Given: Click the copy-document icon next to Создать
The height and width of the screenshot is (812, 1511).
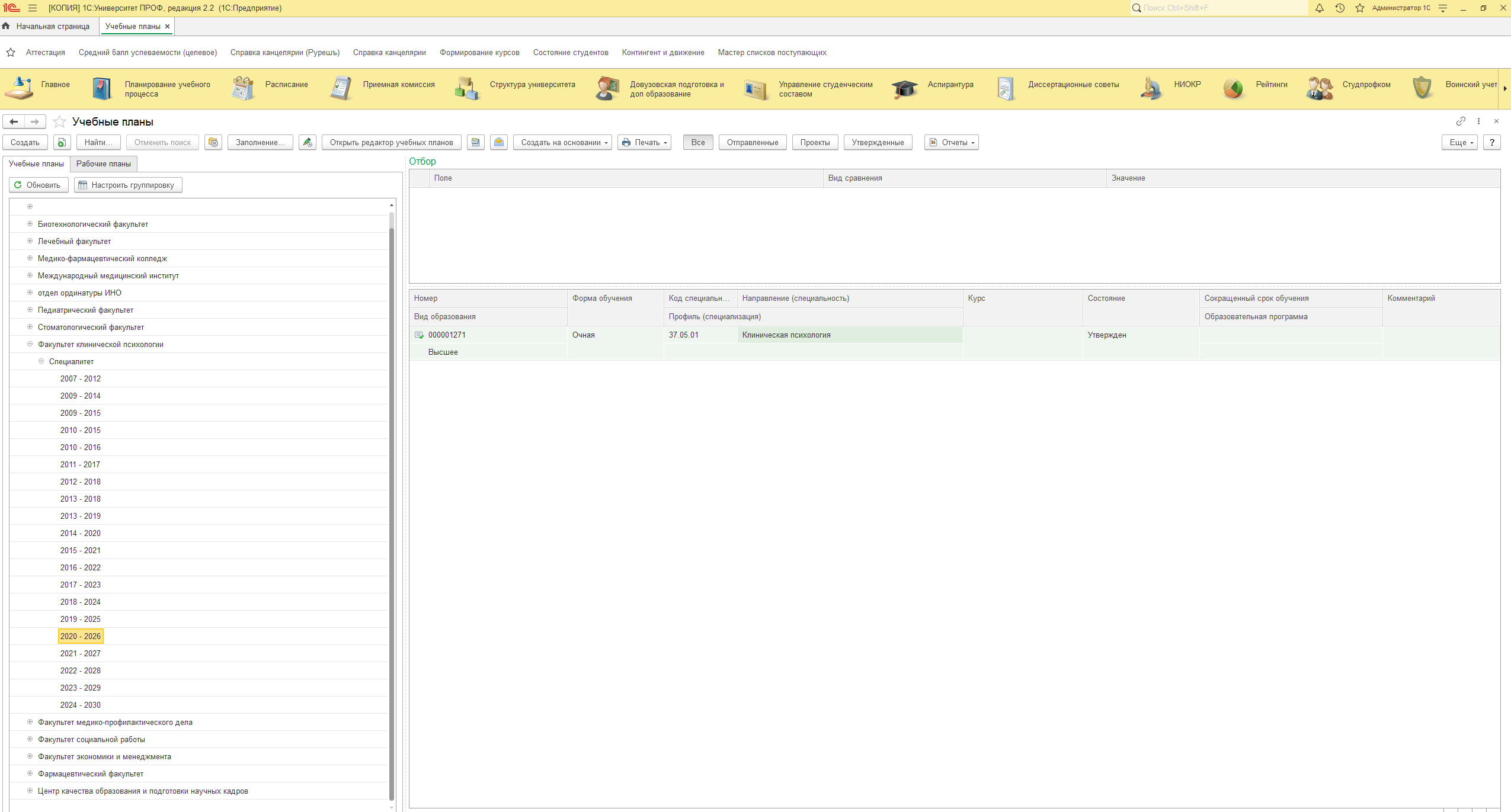Looking at the screenshot, I should pos(62,142).
